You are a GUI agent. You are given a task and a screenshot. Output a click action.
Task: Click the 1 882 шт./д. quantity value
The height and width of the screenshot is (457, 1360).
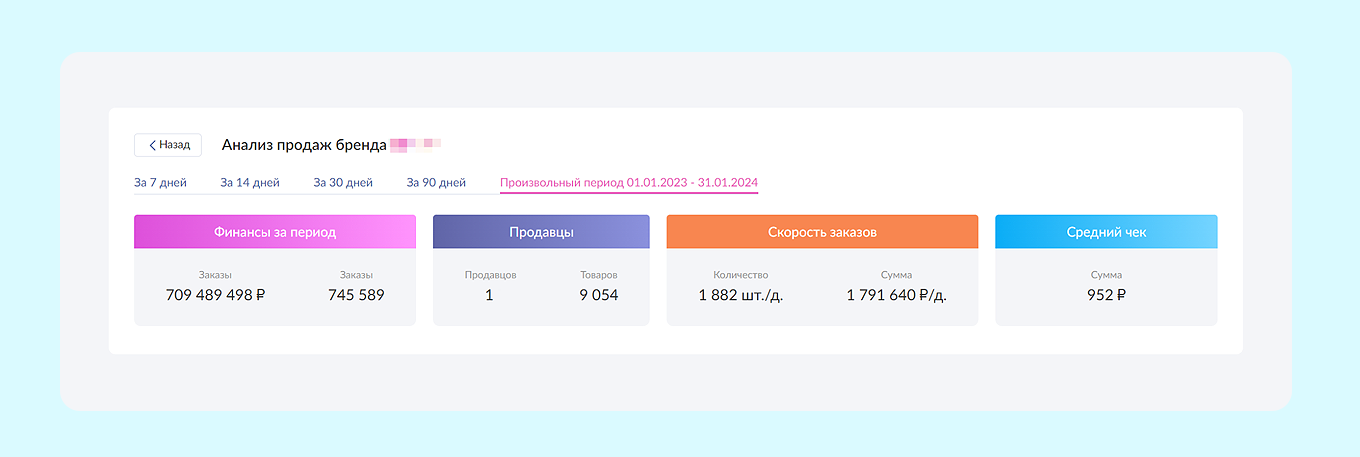[x=741, y=295]
